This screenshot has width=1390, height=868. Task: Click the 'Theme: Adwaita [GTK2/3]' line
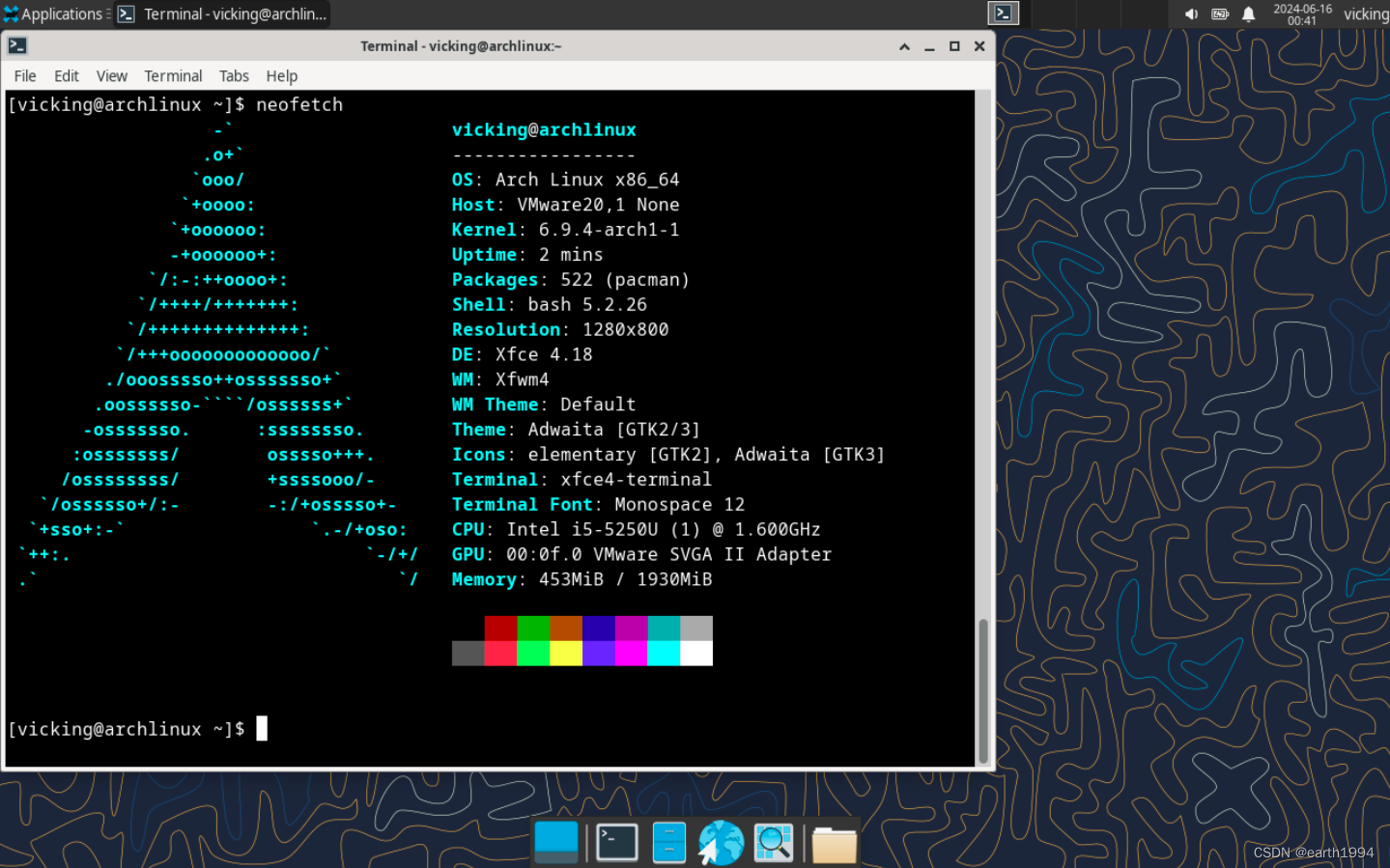coord(576,430)
